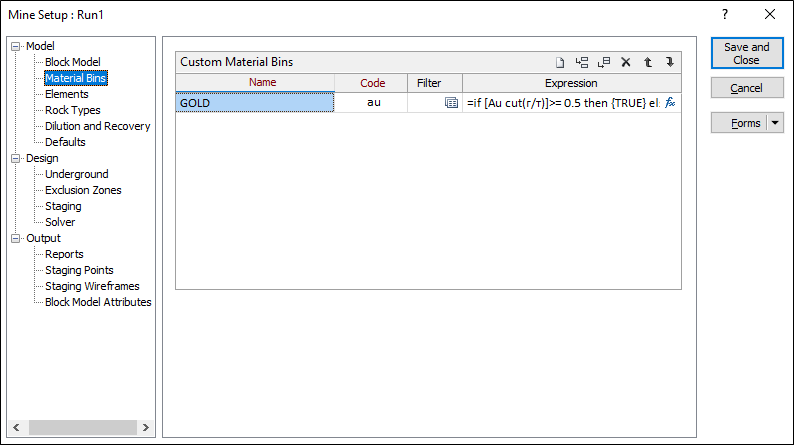Click the Code column header
Screen dimensions: 794x445
click(x=371, y=83)
